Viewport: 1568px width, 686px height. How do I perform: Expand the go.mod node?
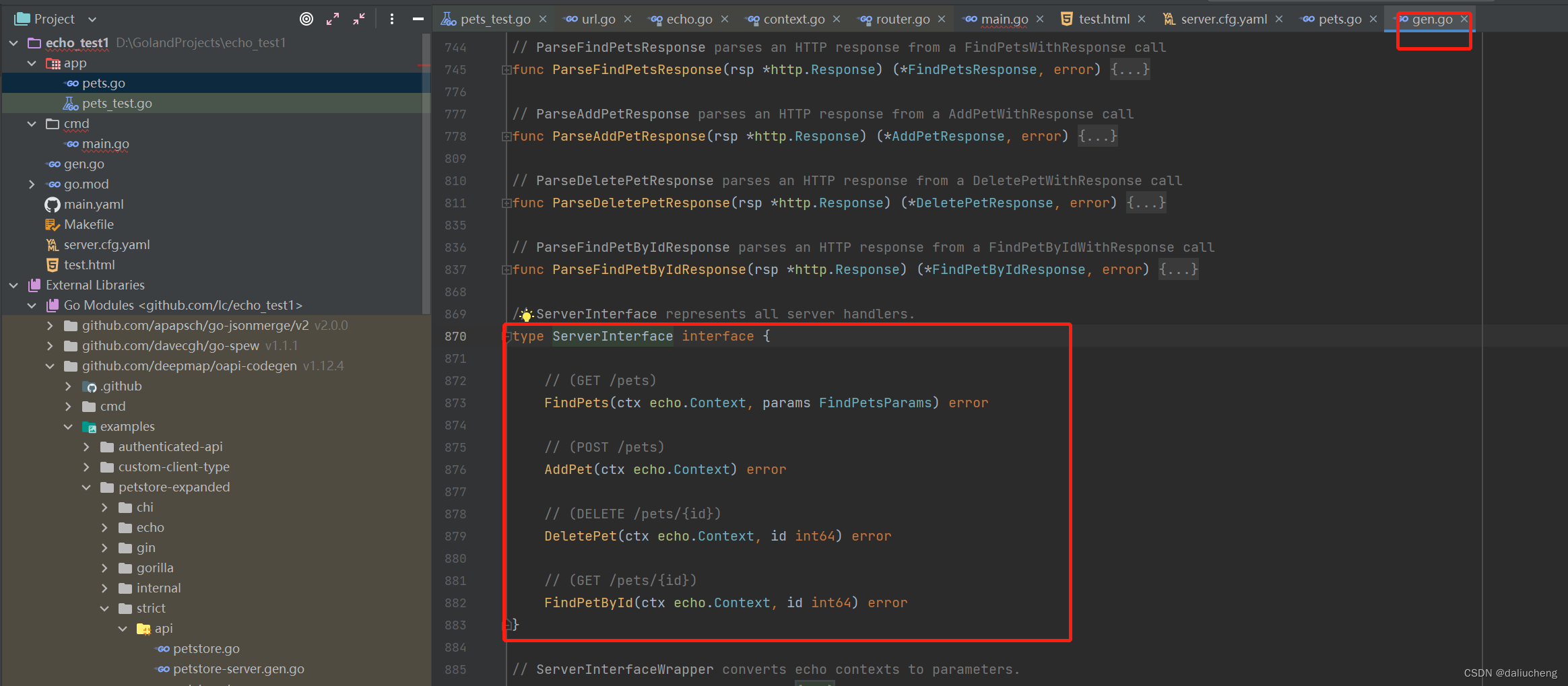click(x=32, y=184)
